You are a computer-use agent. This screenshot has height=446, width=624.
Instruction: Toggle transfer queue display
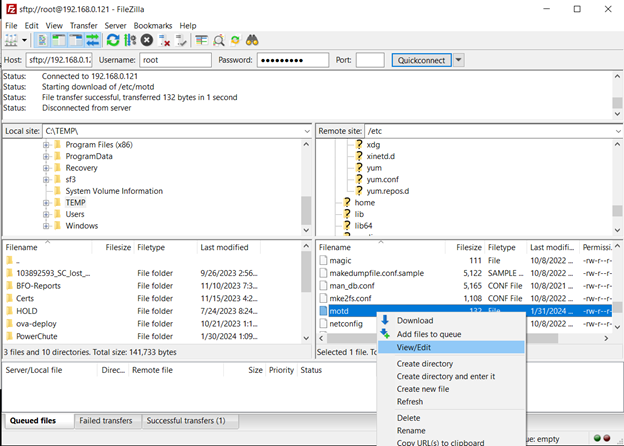point(93,40)
